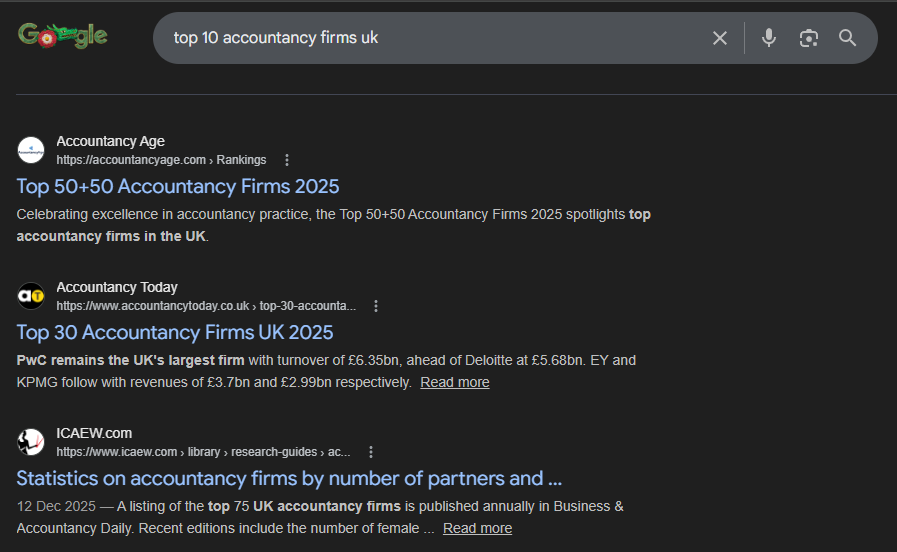897x552 pixels.
Task: Click the accountancyage.com › Rankings URL
Action: pyautogui.click(x=161, y=160)
